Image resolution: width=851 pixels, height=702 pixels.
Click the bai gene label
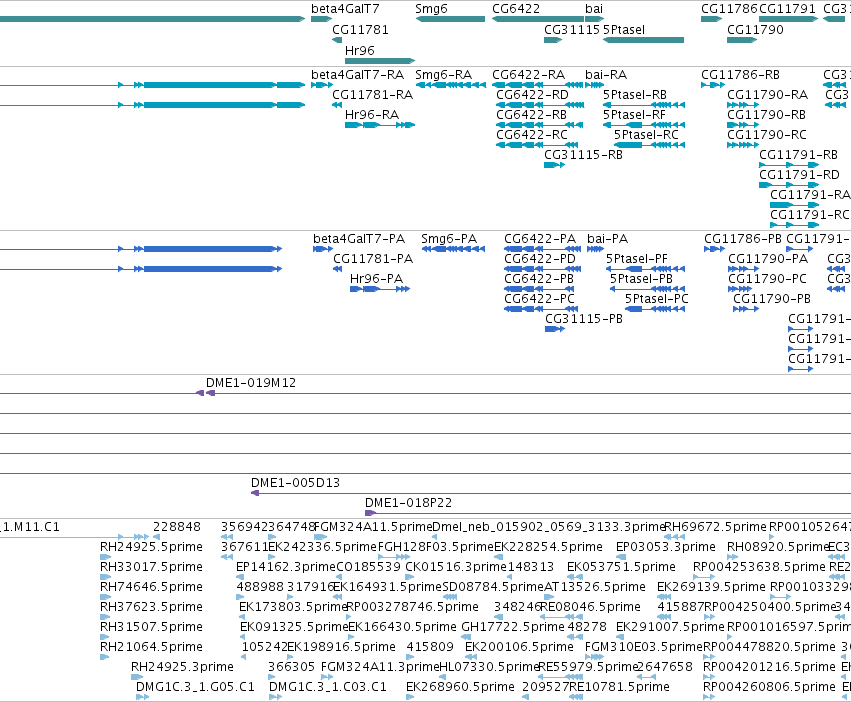click(594, 9)
